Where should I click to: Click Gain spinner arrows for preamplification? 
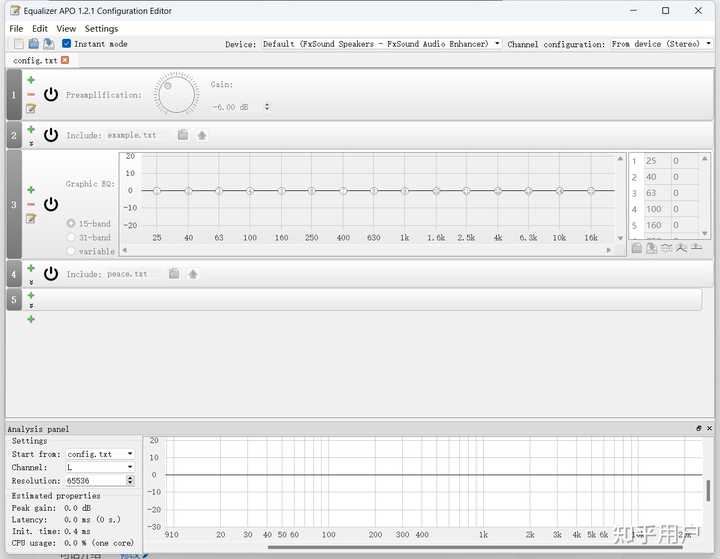(267, 107)
